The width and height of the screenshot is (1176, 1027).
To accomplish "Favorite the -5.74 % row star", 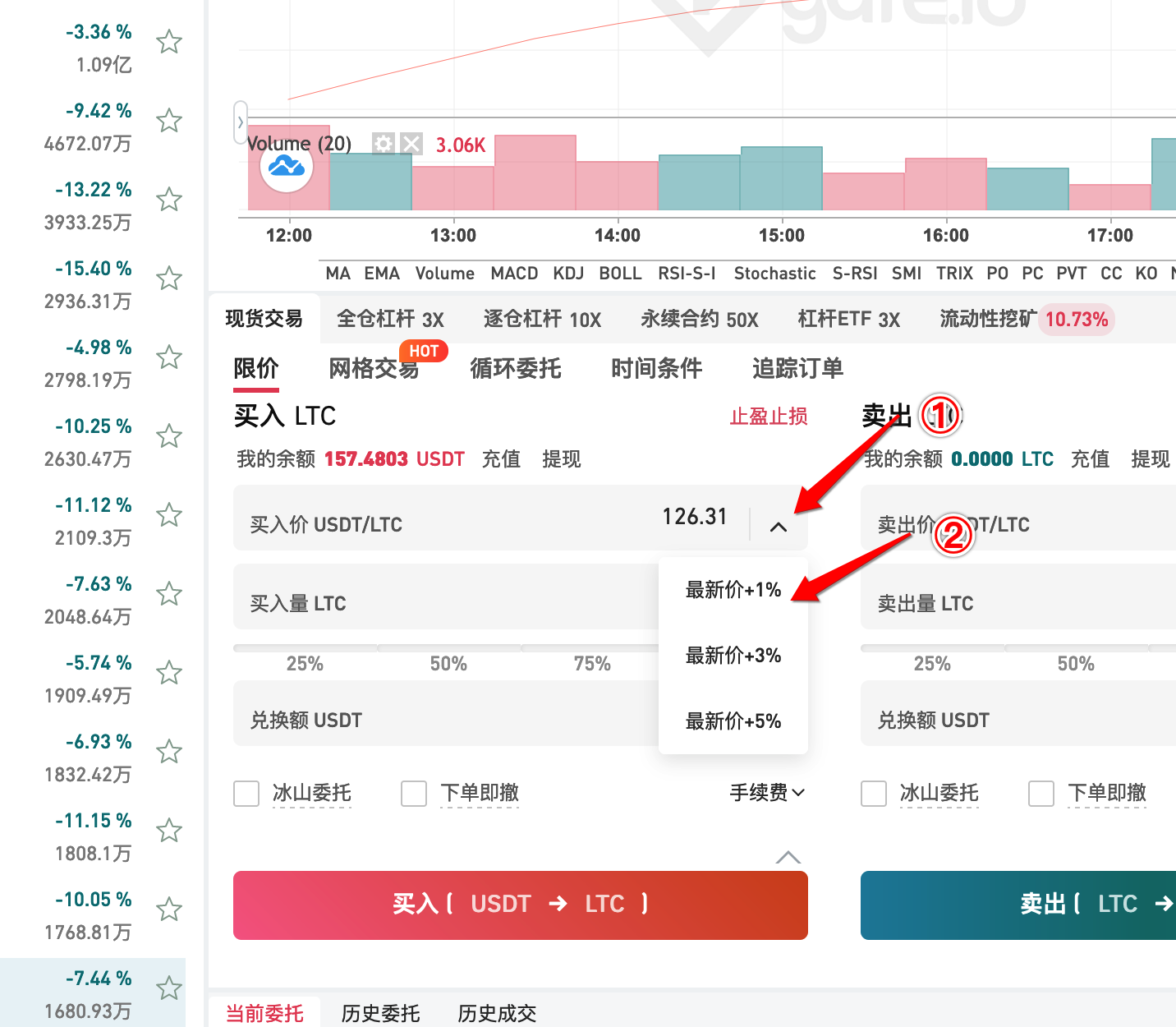I will 169,673.
